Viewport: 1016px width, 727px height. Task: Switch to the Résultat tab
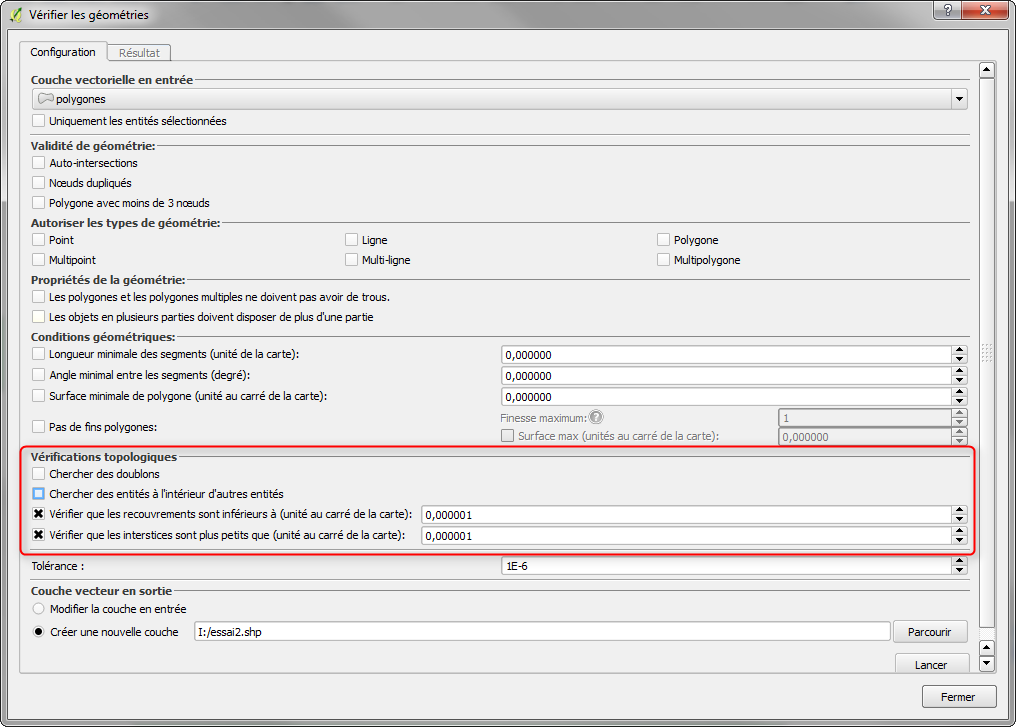(139, 53)
